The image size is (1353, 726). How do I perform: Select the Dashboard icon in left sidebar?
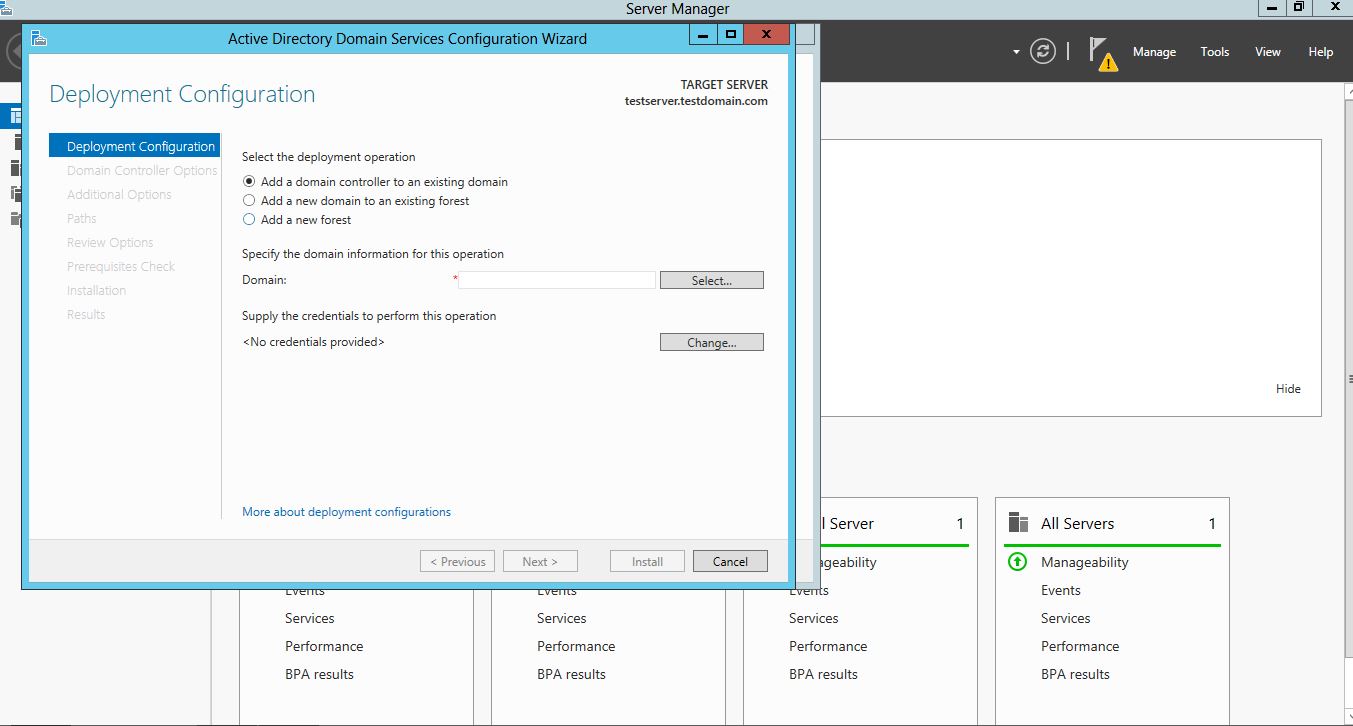(16, 116)
